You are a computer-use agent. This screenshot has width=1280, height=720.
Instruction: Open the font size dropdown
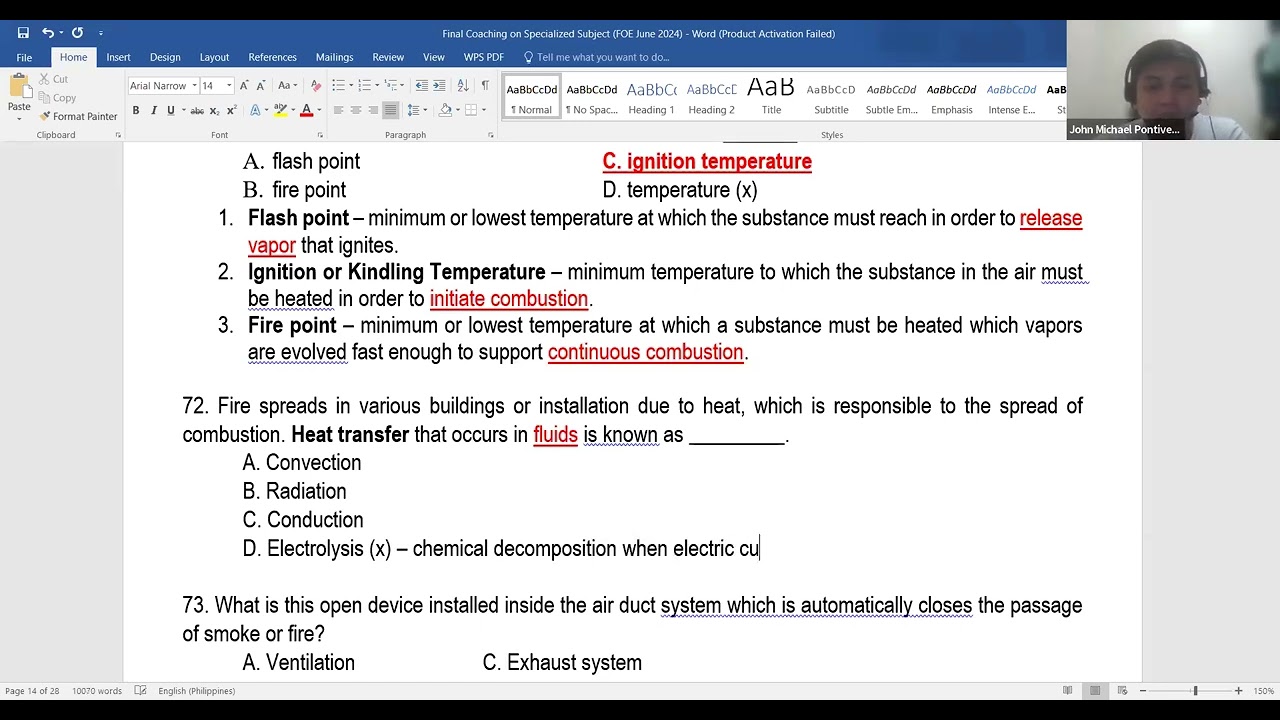(x=229, y=86)
